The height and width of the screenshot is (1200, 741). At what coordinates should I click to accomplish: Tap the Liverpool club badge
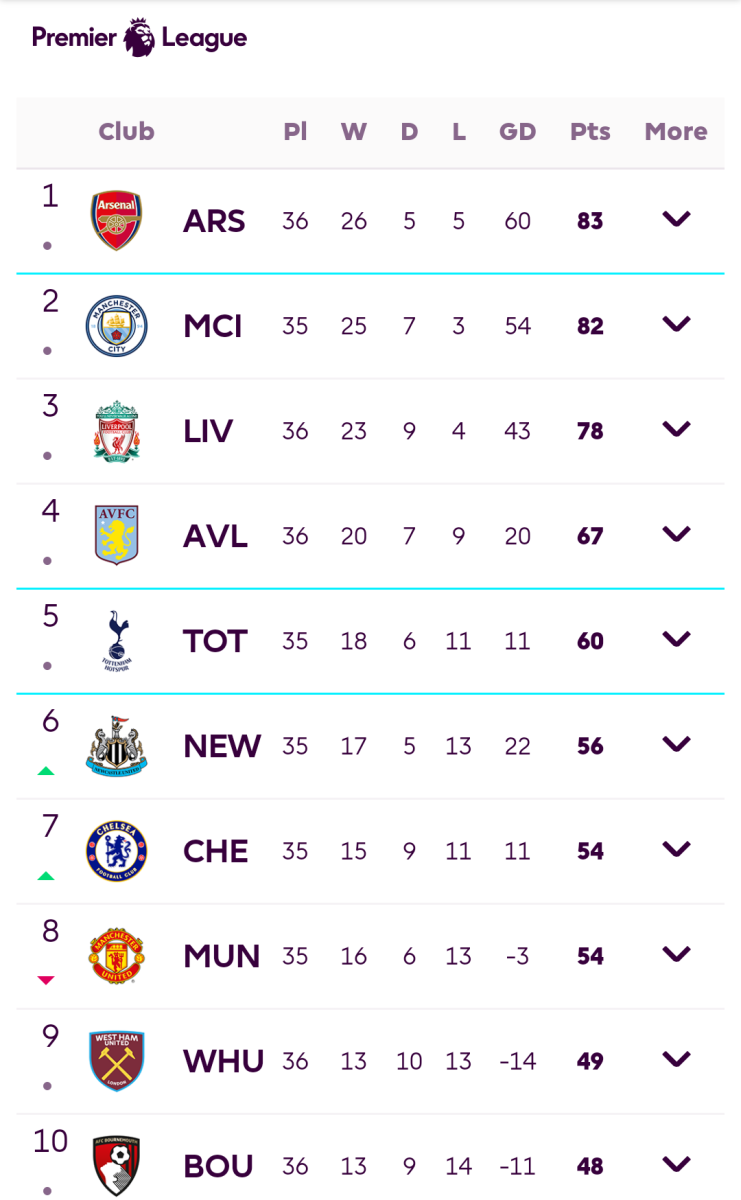[x=117, y=431]
